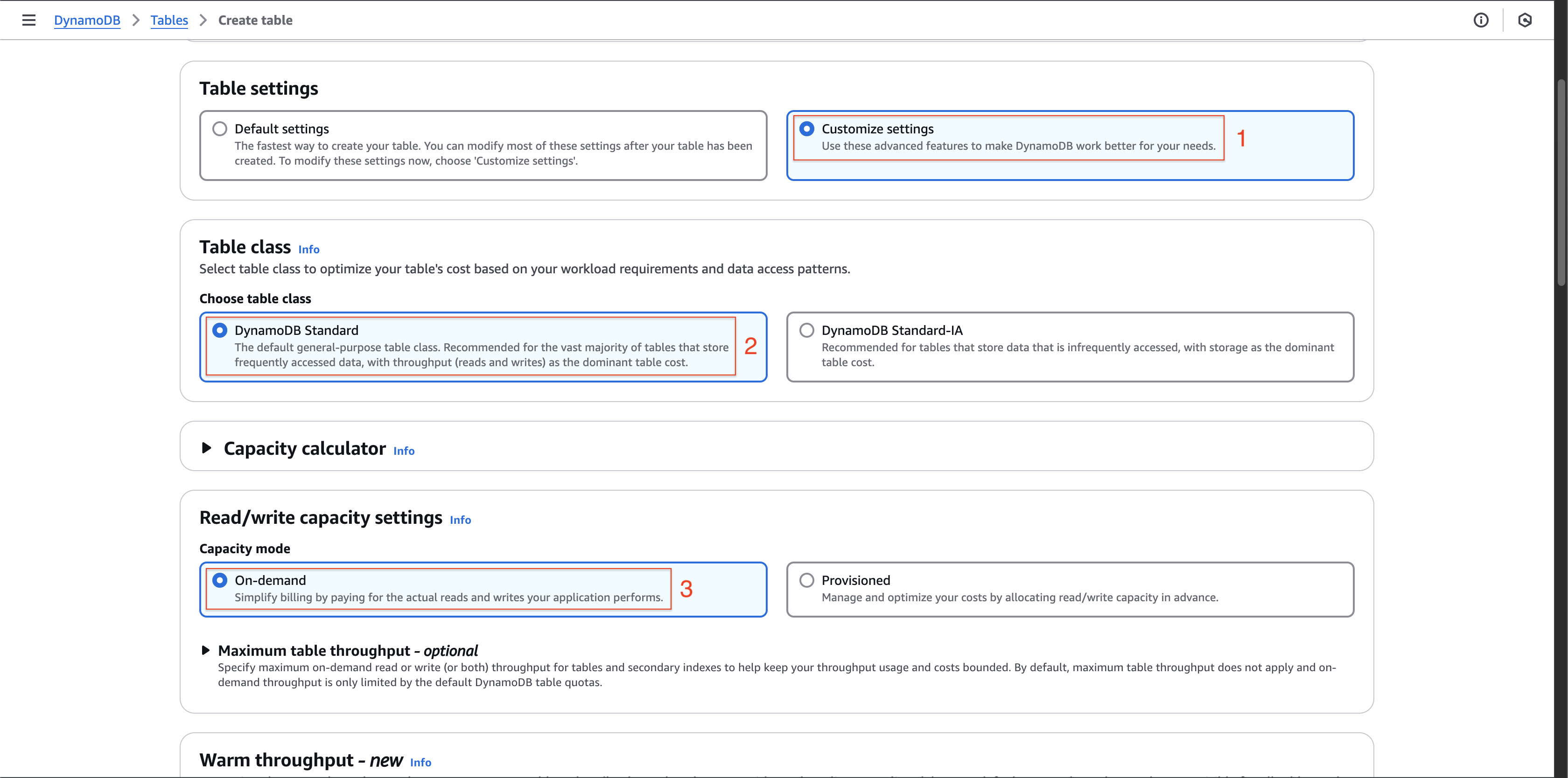The image size is (1568, 778).
Task: Open Info link for Read/write capacity settings
Action: tap(460, 520)
